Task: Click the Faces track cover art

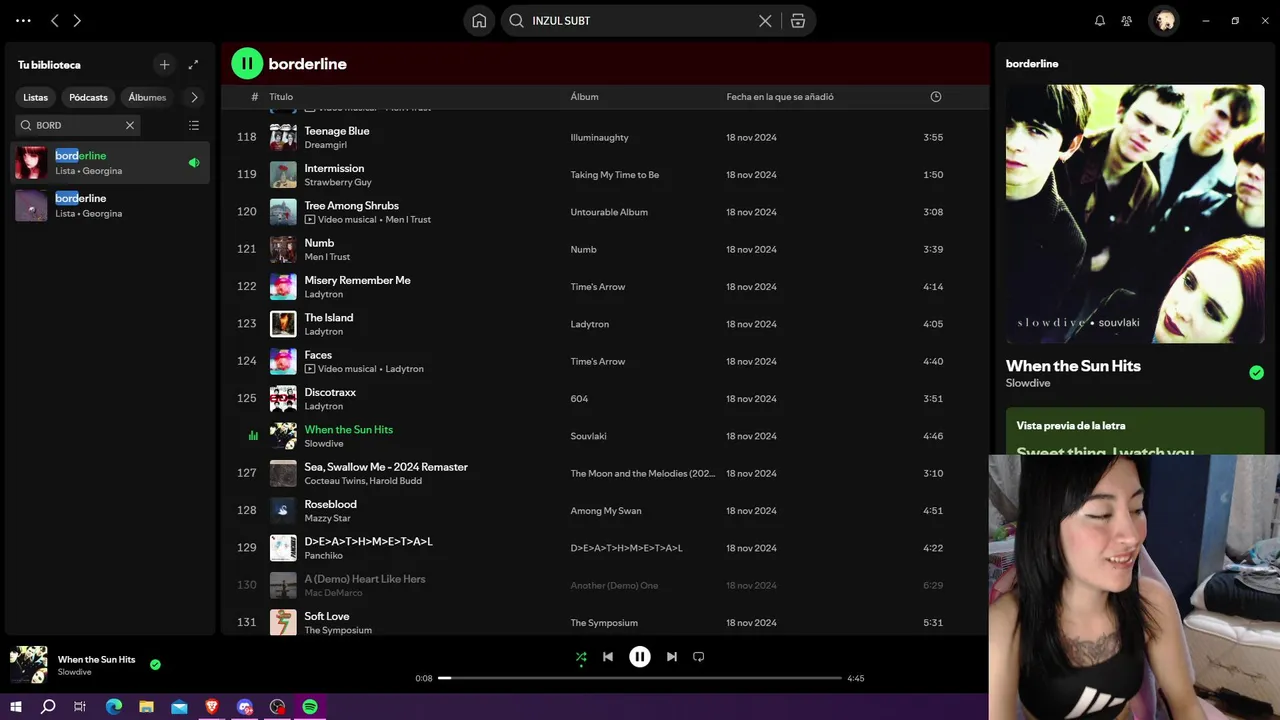Action: [x=283, y=361]
